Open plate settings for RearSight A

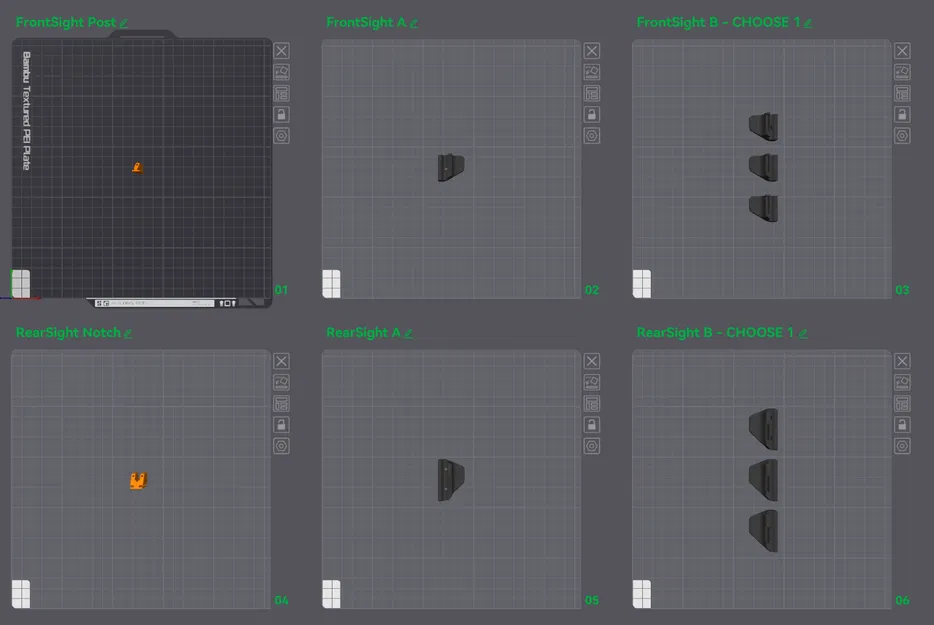tap(592, 446)
